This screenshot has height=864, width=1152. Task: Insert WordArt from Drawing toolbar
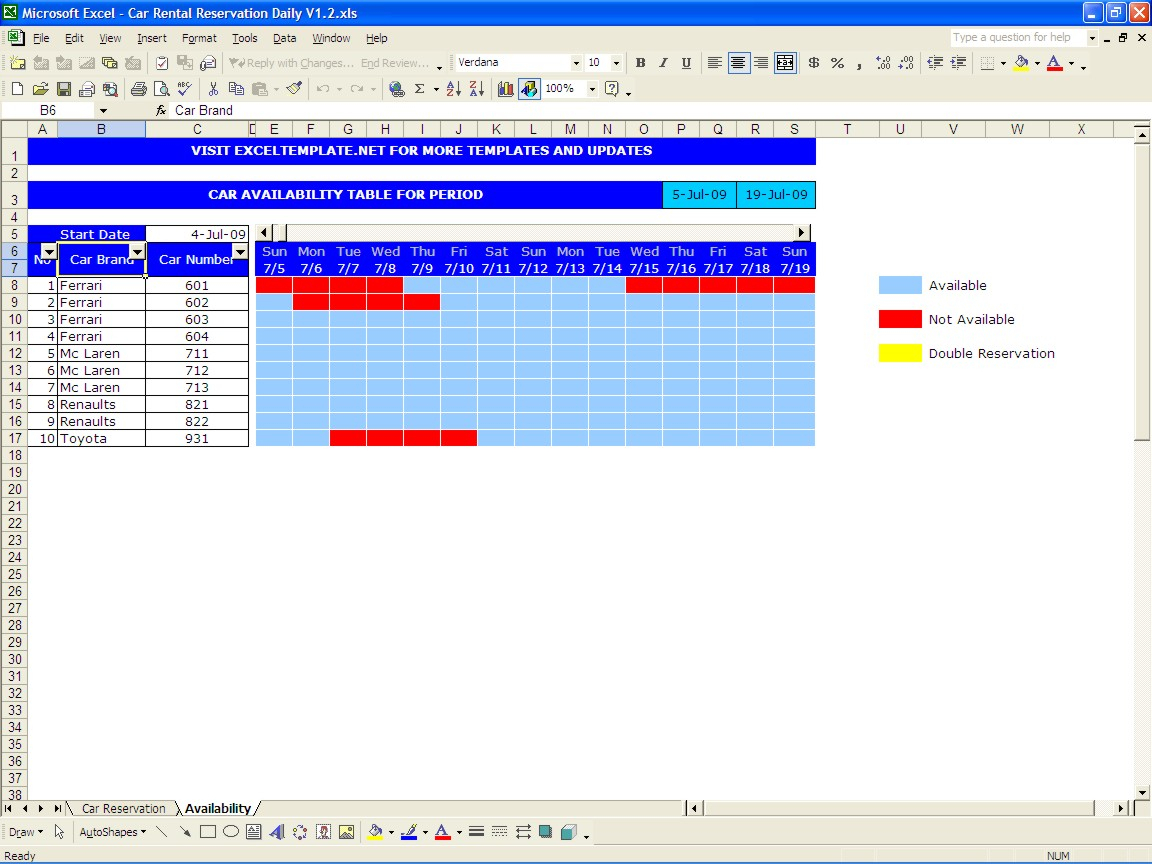click(x=277, y=832)
